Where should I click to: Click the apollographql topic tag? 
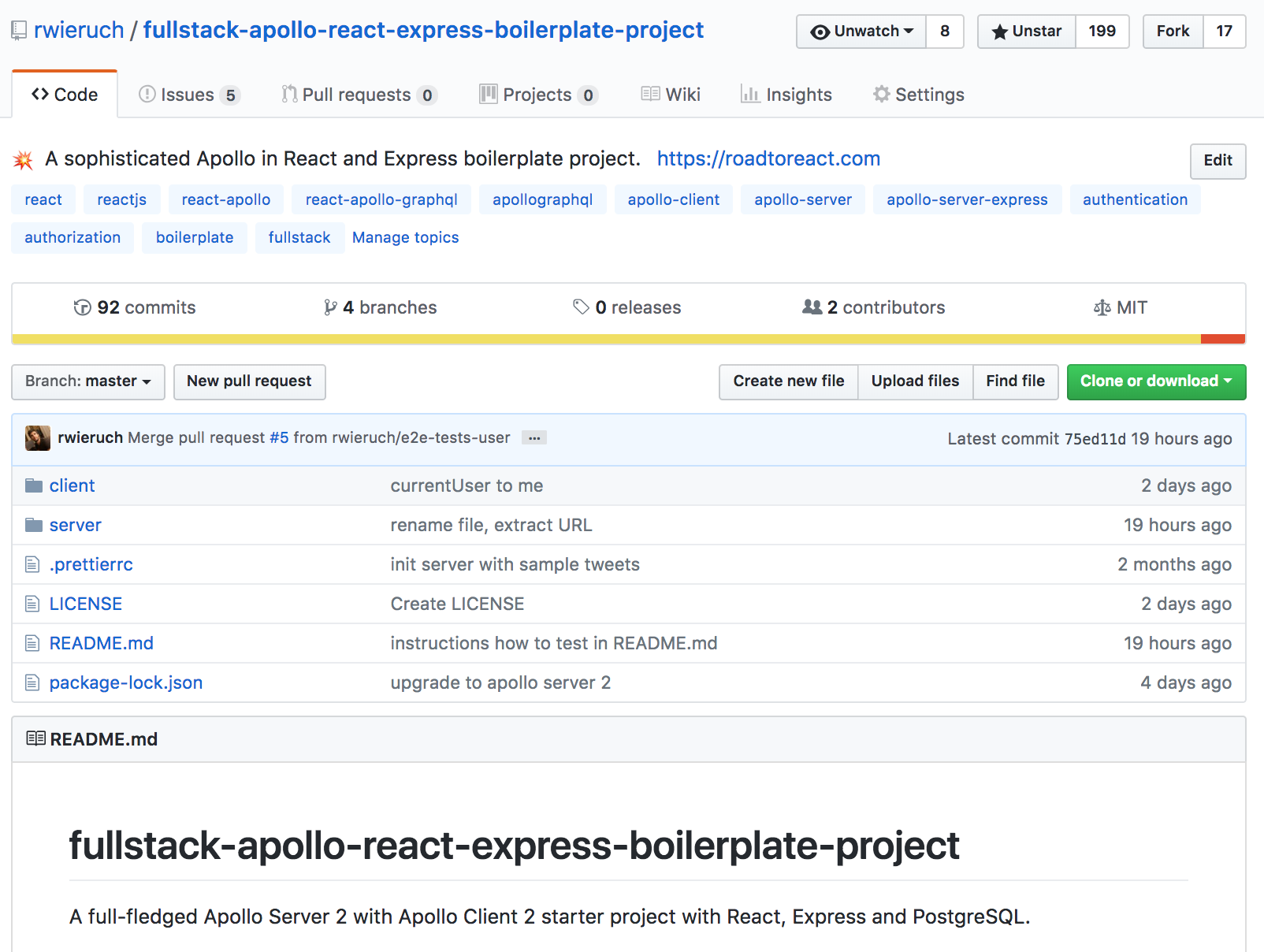click(543, 199)
